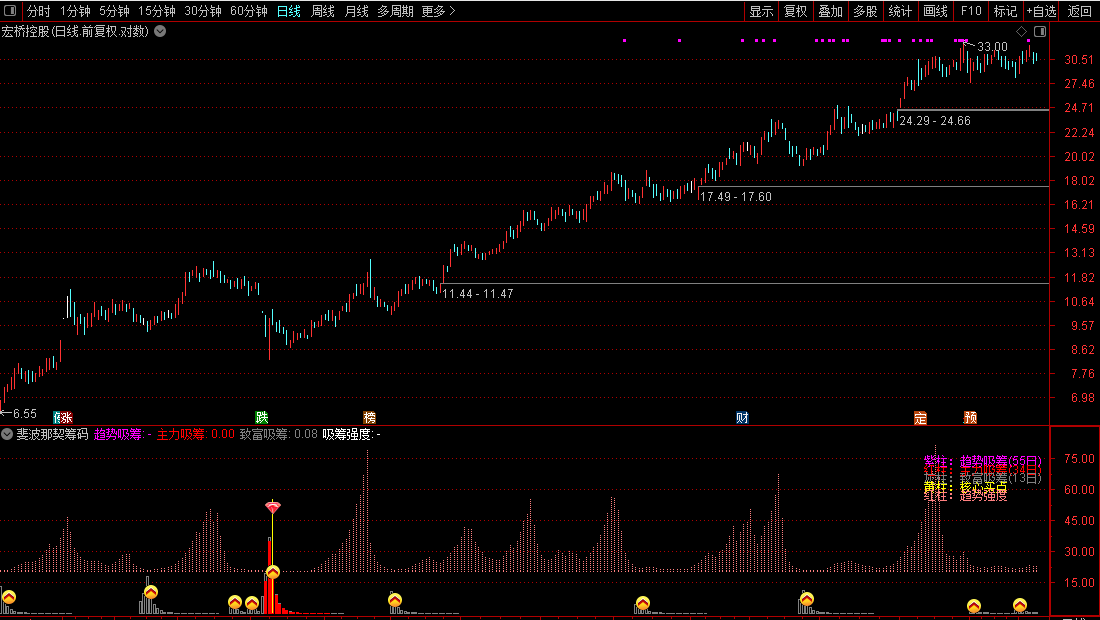Click the 返回 back button
1100x620 pixels.
click(1079, 11)
